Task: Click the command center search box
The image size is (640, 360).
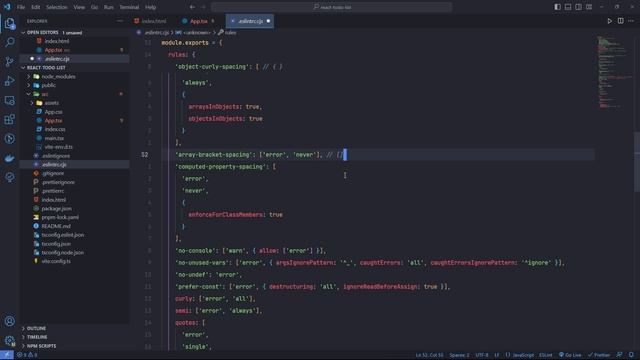Action: [331, 7]
